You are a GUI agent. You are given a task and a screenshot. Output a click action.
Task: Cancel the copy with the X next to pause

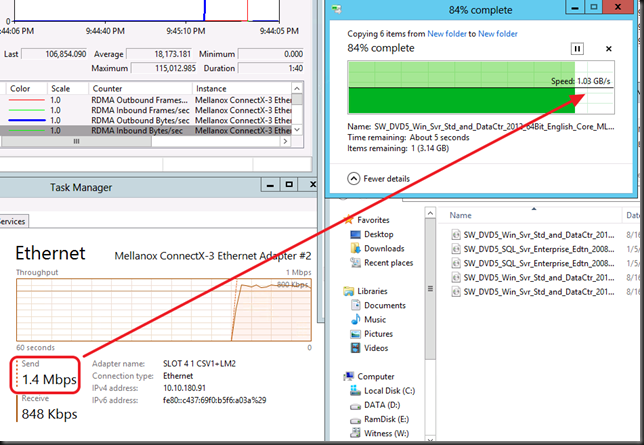click(x=609, y=49)
